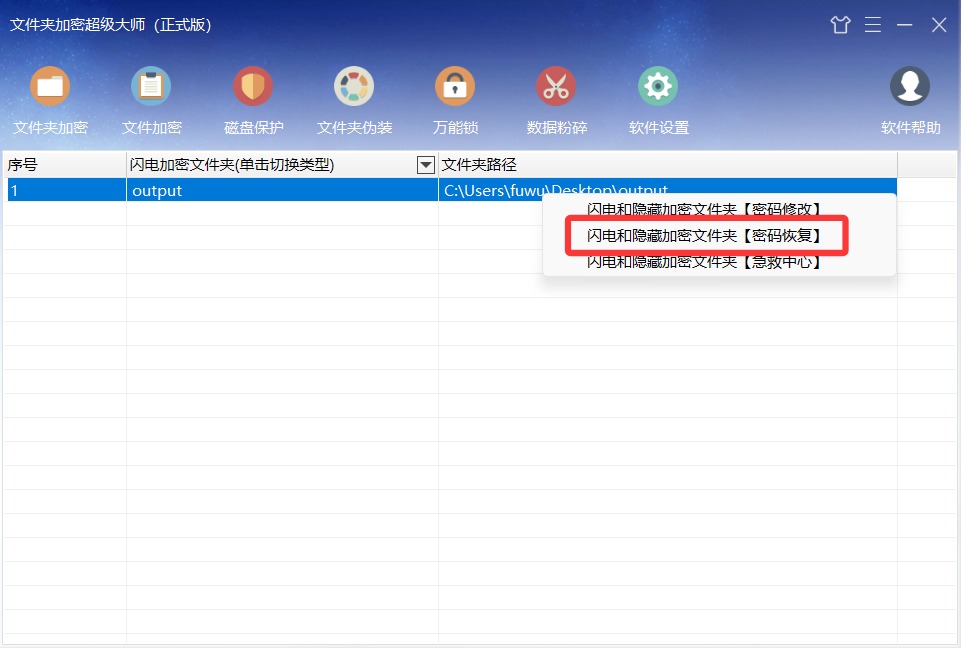Open the three-line main menu icon
The height and width of the screenshot is (648, 961).
(x=873, y=25)
